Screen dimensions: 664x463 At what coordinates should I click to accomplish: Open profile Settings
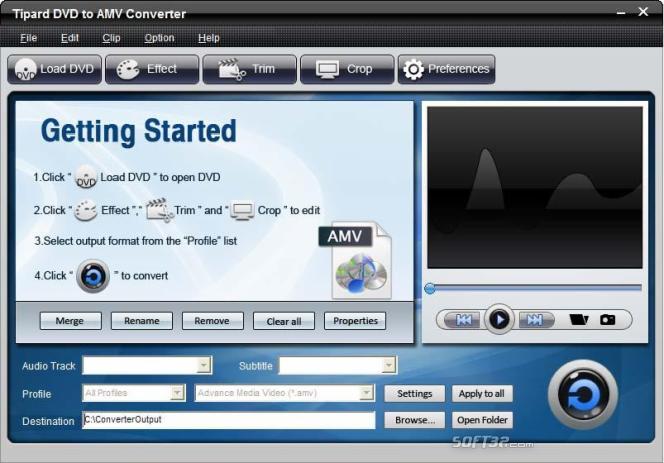(x=415, y=394)
